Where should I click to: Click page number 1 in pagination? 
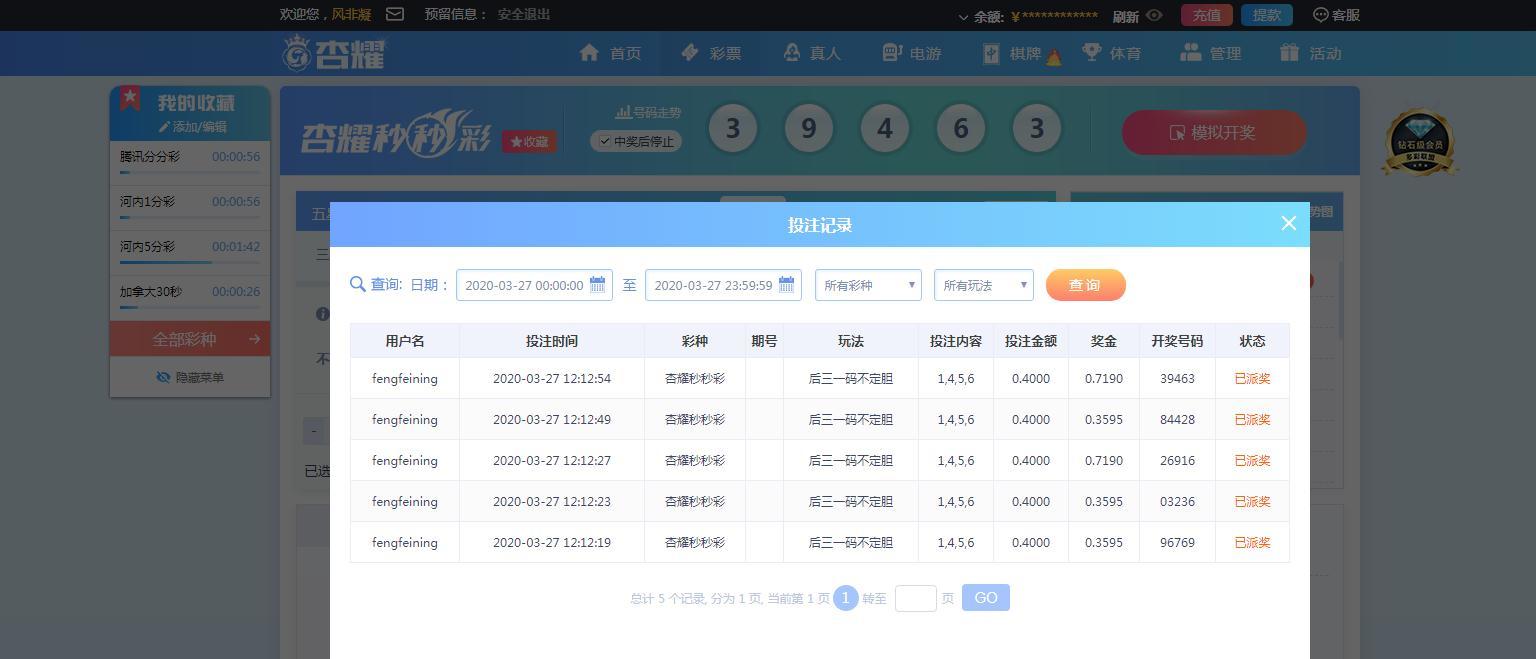coord(845,598)
